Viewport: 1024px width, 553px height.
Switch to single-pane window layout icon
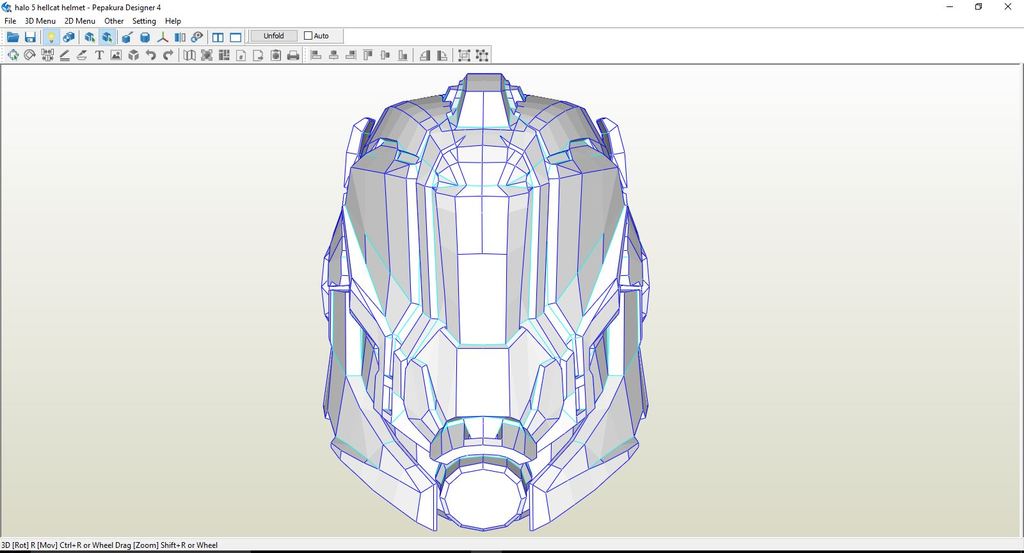click(x=236, y=37)
